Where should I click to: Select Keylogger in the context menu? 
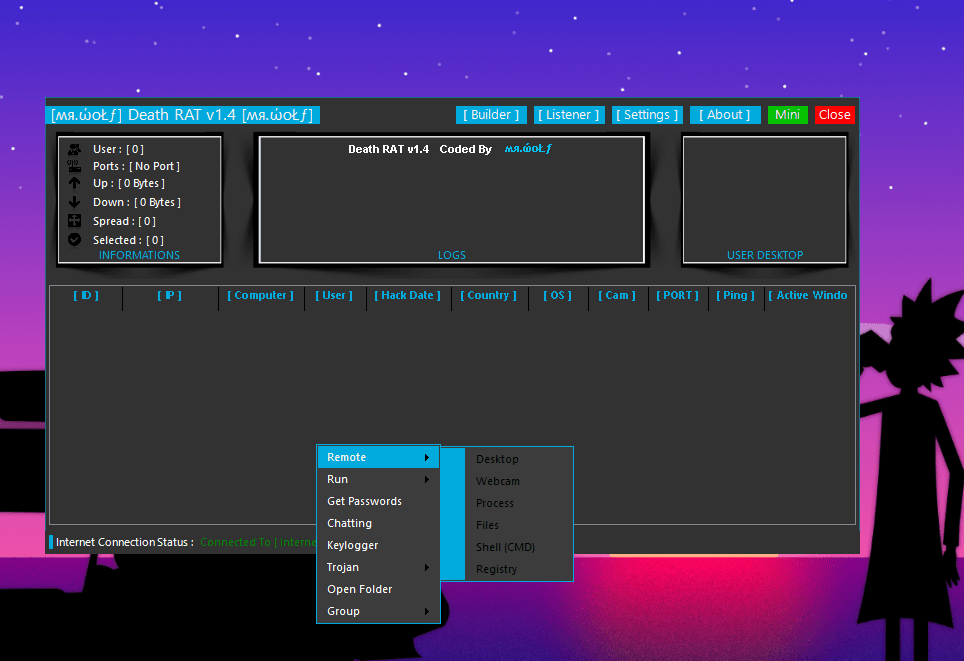pyautogui.click(x=378, y=545)
